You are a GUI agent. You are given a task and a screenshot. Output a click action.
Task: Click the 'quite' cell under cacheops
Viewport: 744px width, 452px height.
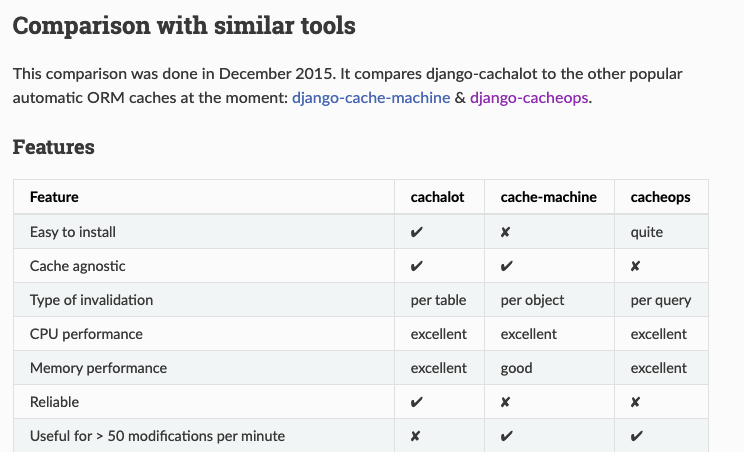(x=647, y=232)
